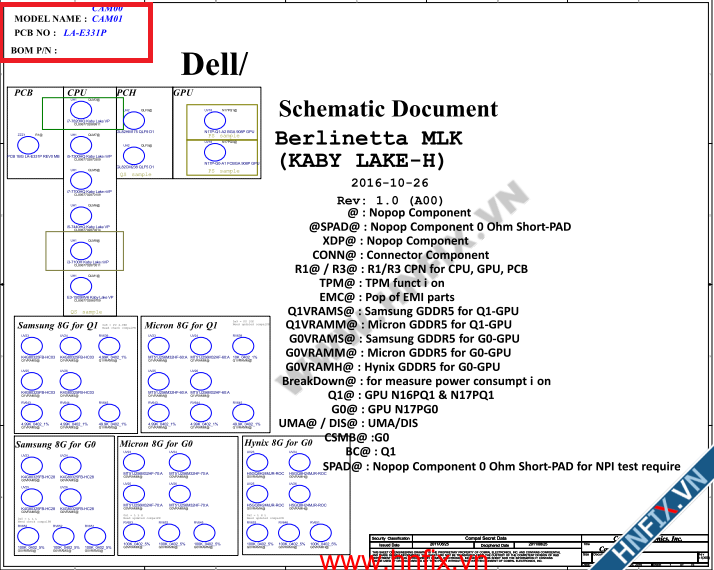Select 'UMA@ / DIS@ : UMA/DIS' line

348,423
